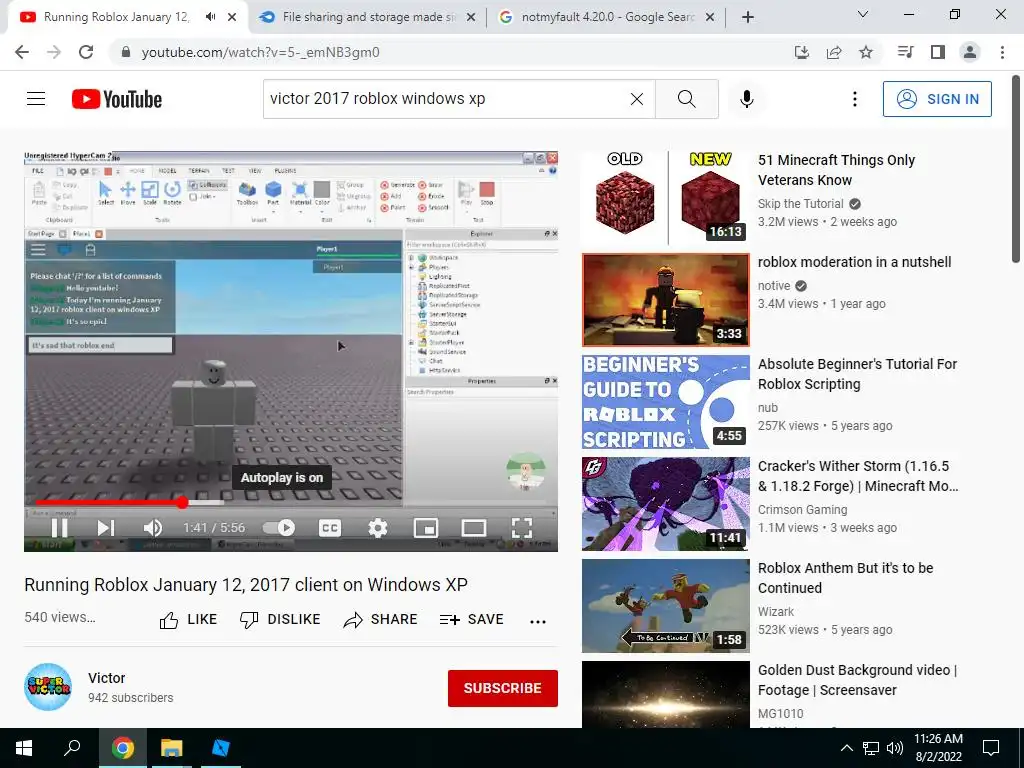Open File Explorer from taskbar
This screenshot has width=1024, height=768.
click(172, 748)
